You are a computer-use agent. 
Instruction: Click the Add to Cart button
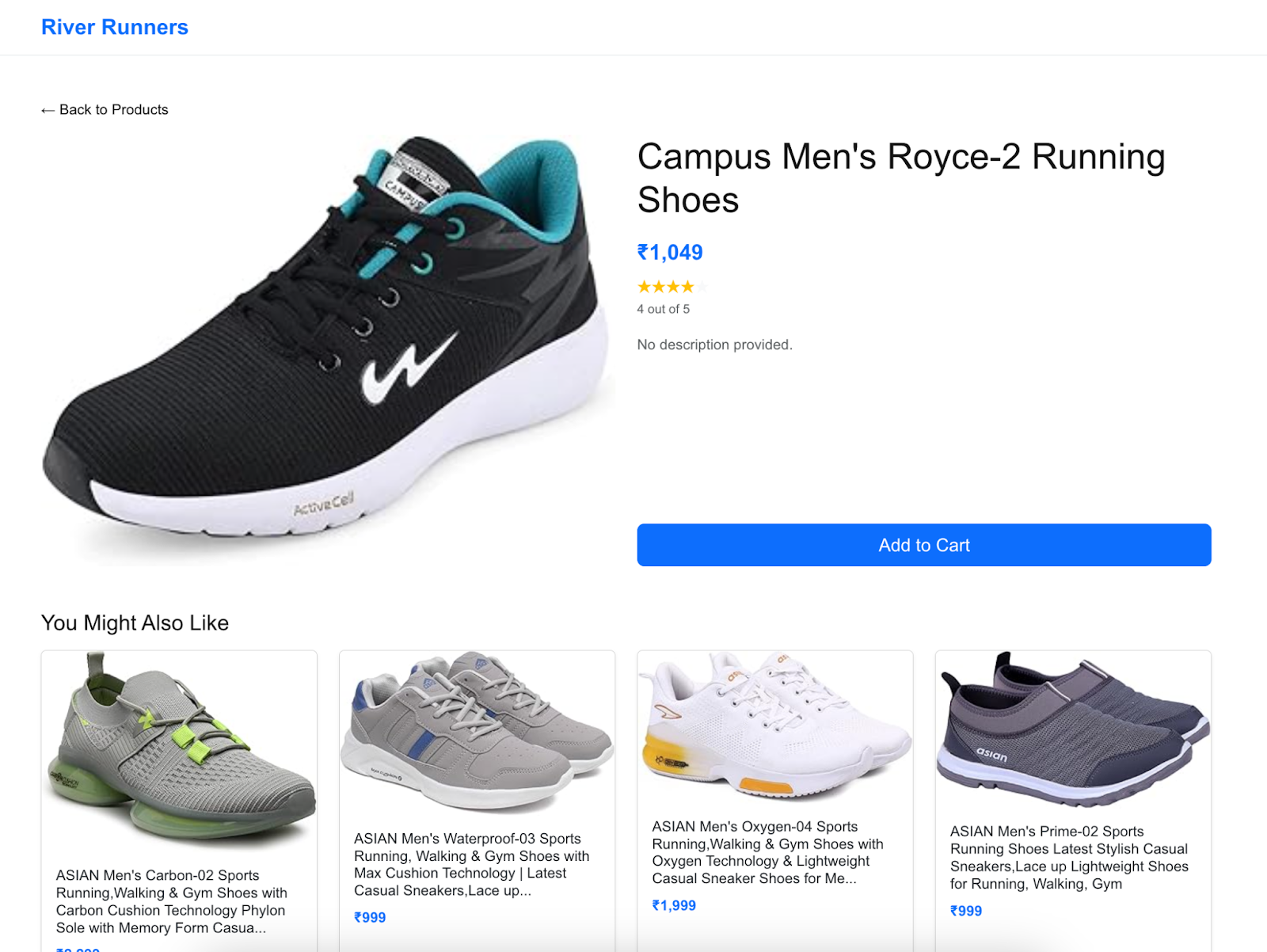click(x=924, y=545)
